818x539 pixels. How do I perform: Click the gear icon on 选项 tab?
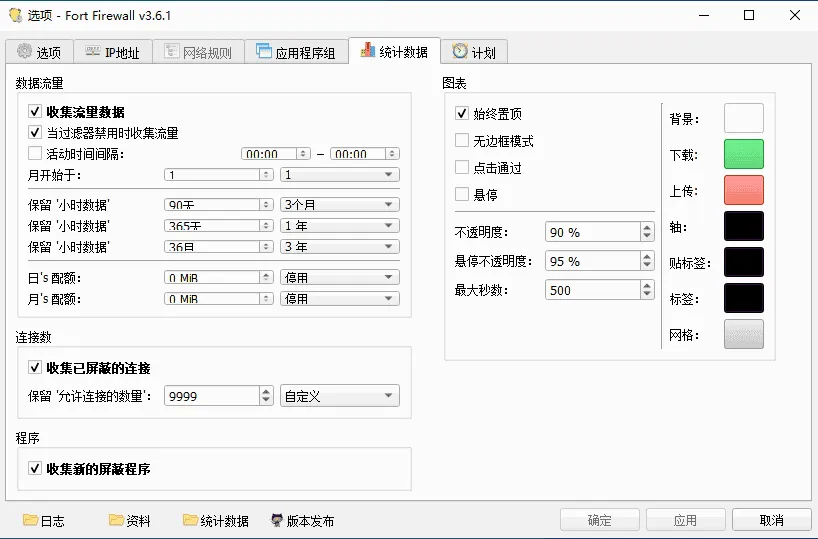click(x=24, y=53)
